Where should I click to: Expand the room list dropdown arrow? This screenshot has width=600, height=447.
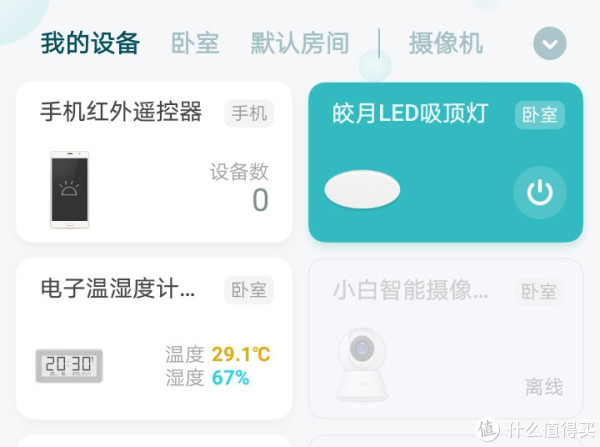point(550,44)
